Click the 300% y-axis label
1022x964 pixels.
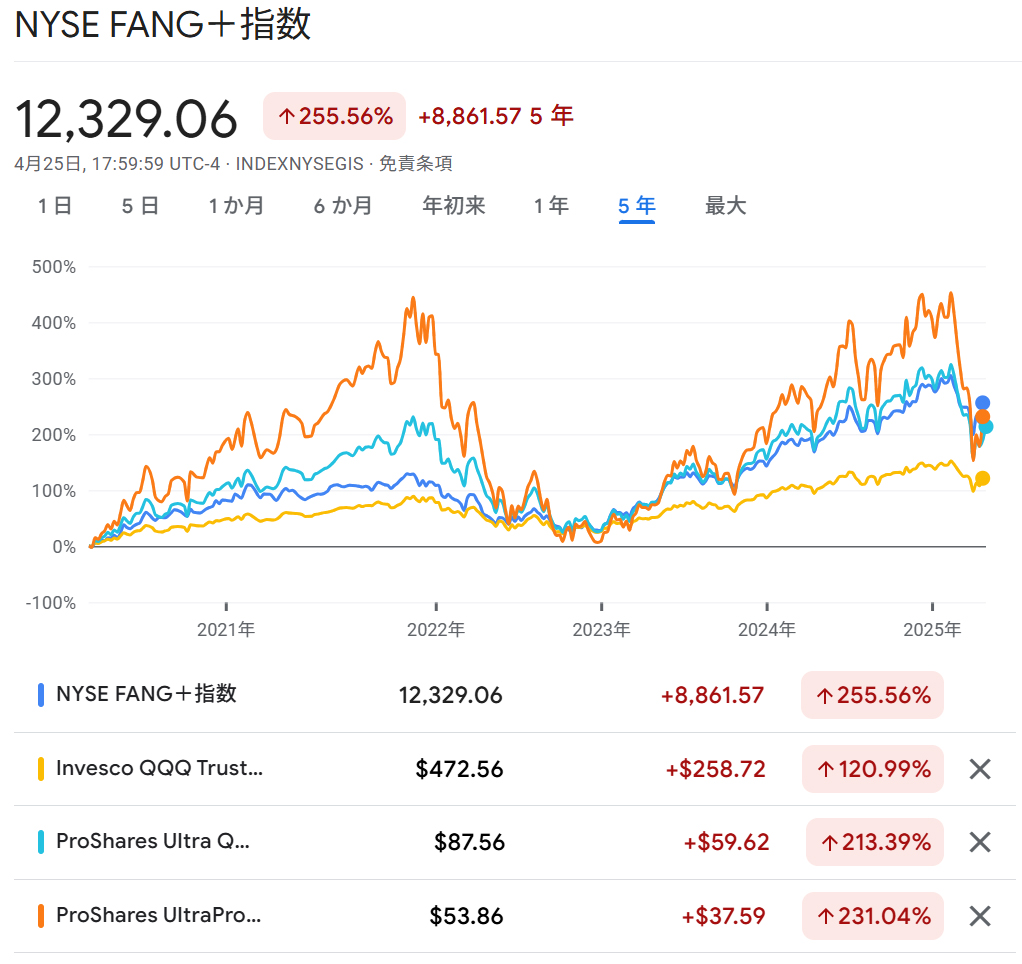coord(54,379)
